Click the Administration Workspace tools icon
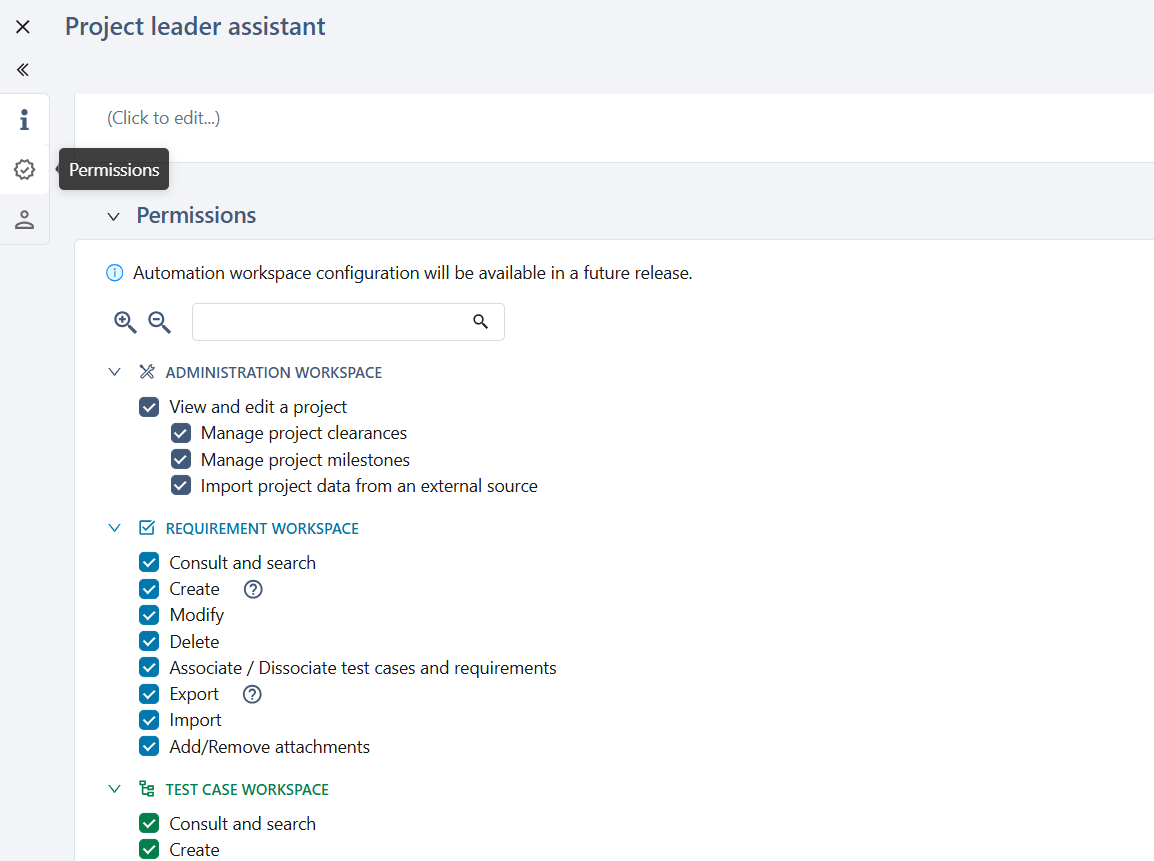The width and height of the screenshot is (1154, 861). [146, 371]
